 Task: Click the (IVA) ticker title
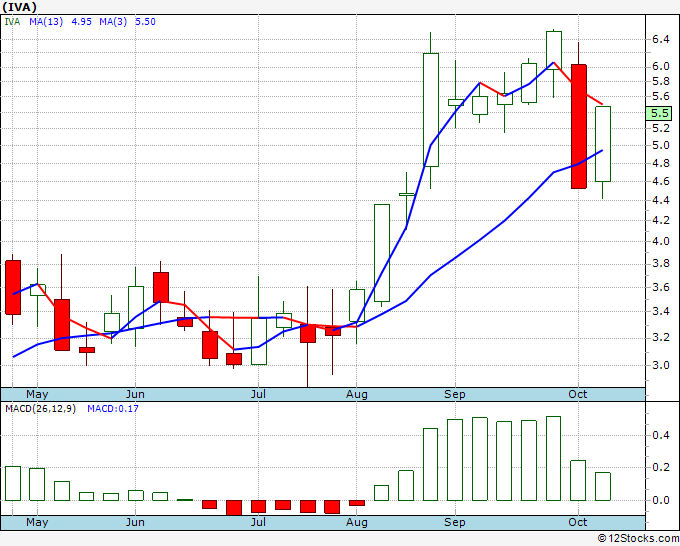[x=20, y=7]
